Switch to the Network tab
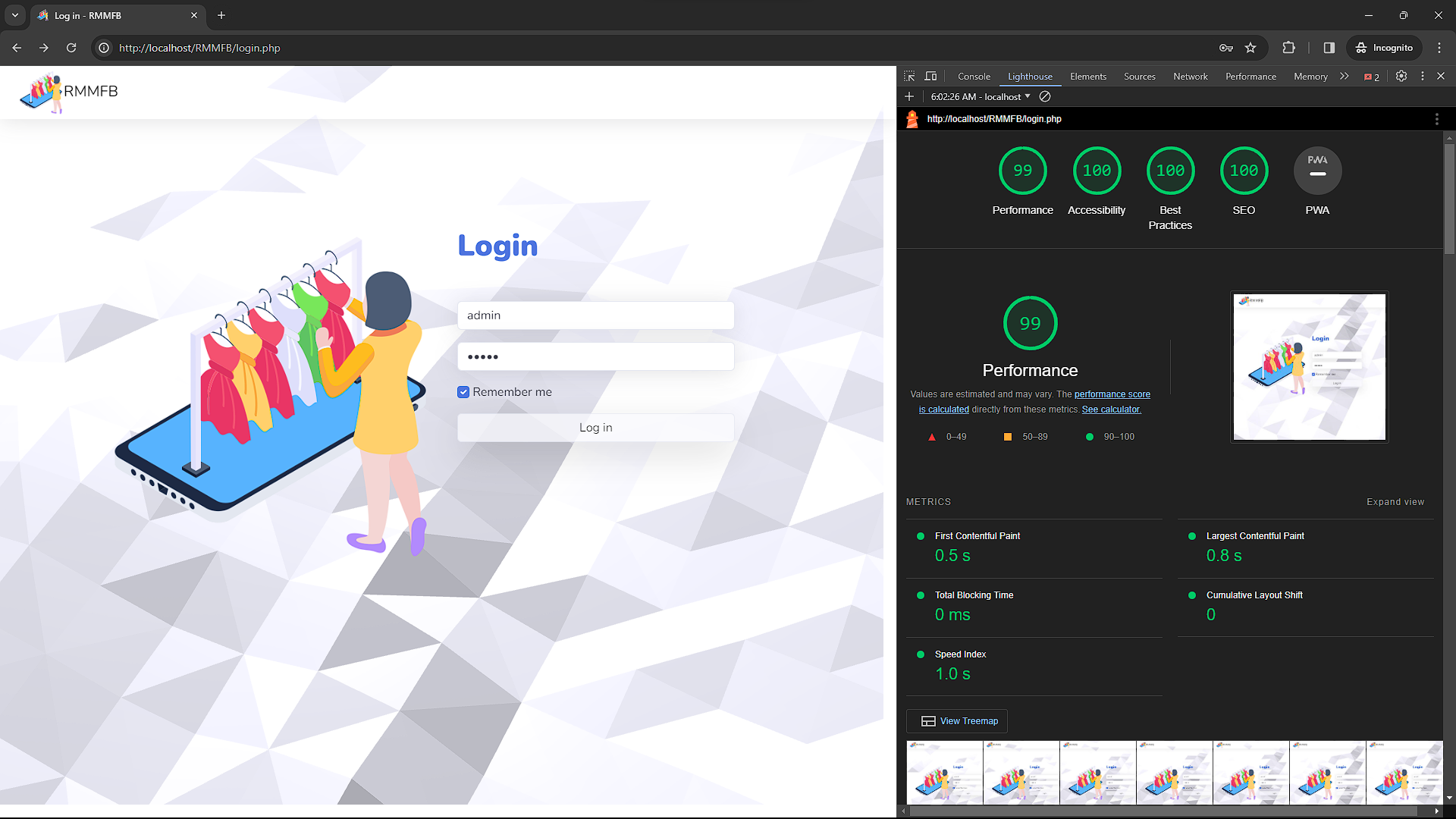 point(1190,77)
